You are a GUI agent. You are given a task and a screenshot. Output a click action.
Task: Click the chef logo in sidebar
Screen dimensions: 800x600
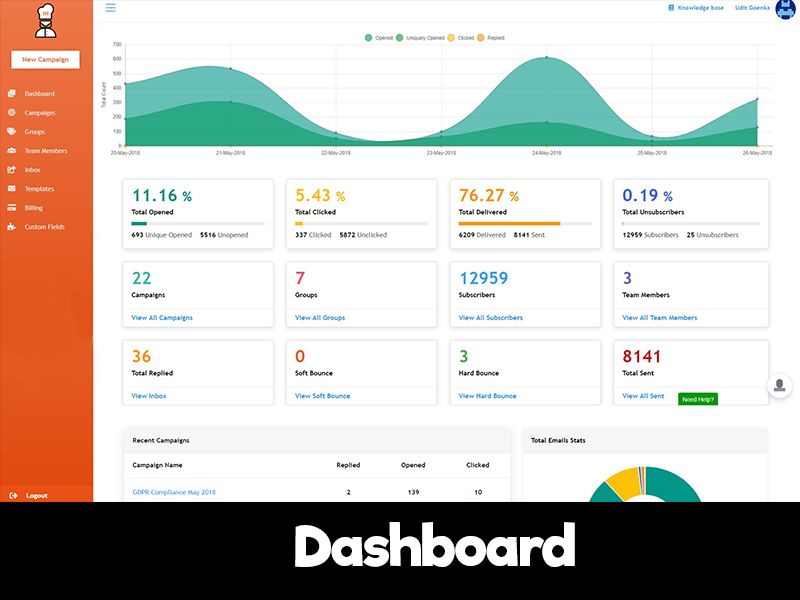45,21
